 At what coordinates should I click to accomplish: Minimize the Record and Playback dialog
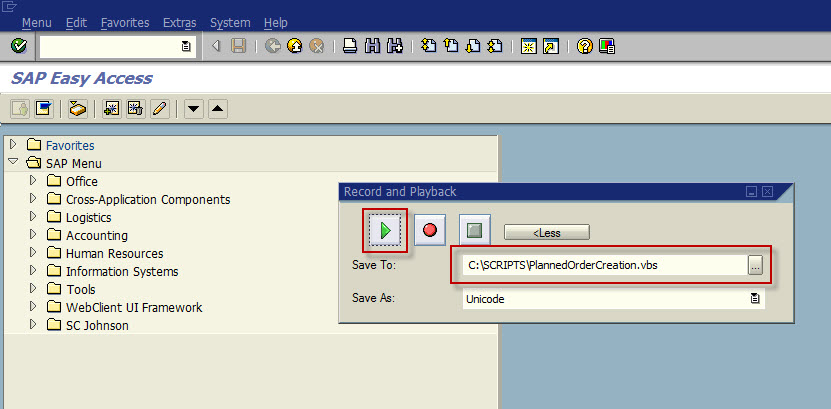pos(750,192)
